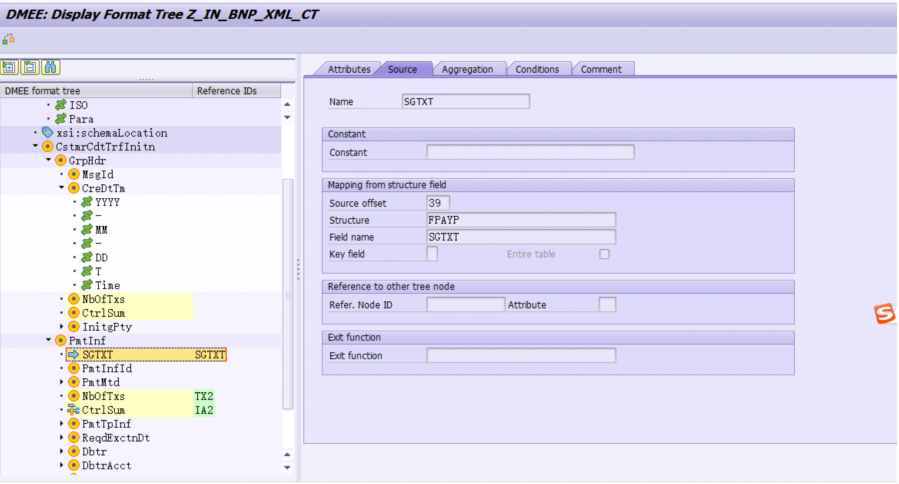The image size is (899, 484).
Task: Expand the ReqdExctnDt node
Action: (x=61, y=438)
